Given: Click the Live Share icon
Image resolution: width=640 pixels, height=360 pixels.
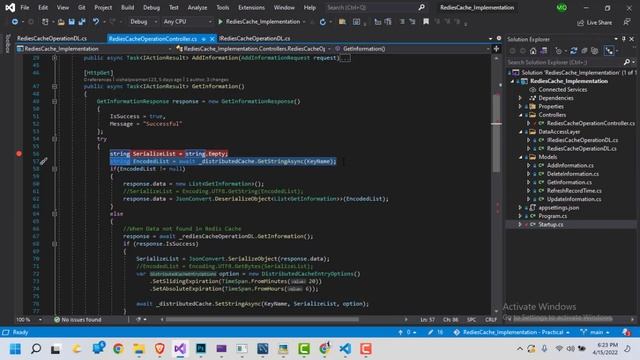Looking at the screenshot, I should [580, 23].
